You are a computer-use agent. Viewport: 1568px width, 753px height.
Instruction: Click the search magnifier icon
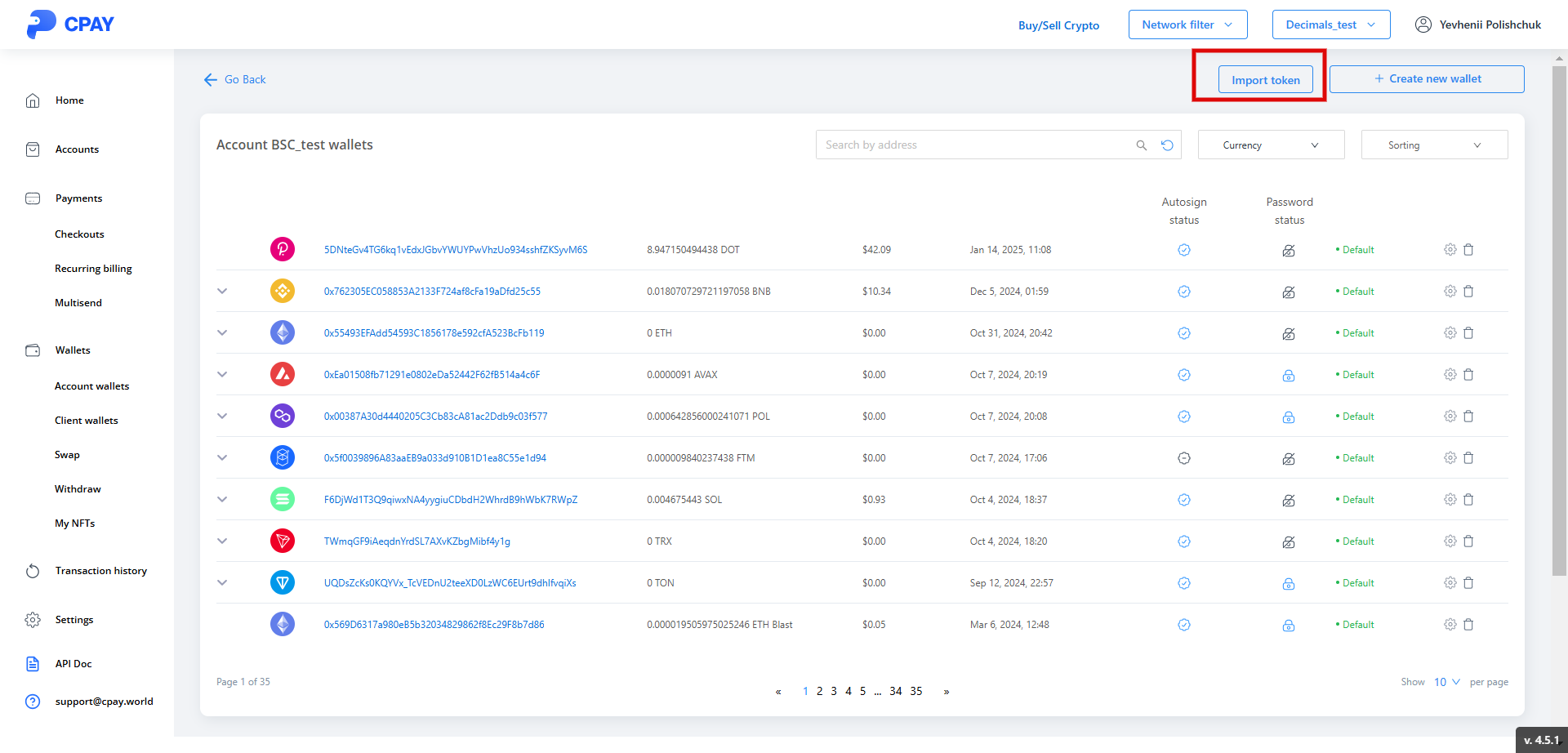click(1141, 145)
